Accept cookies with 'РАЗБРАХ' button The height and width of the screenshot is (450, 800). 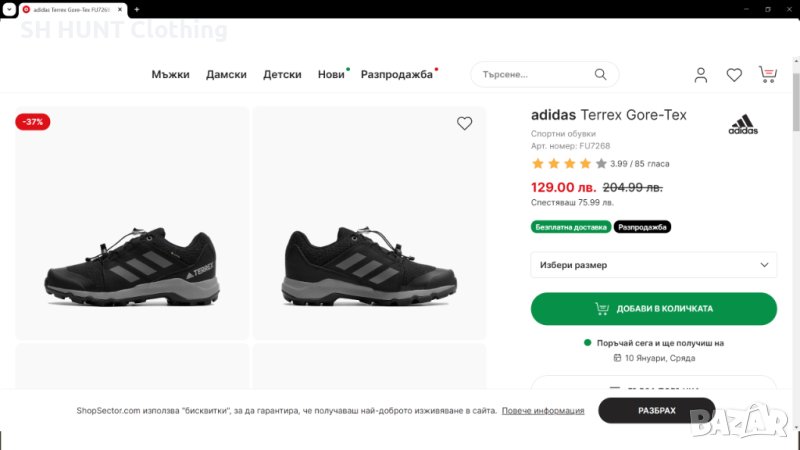coord(657,411)
